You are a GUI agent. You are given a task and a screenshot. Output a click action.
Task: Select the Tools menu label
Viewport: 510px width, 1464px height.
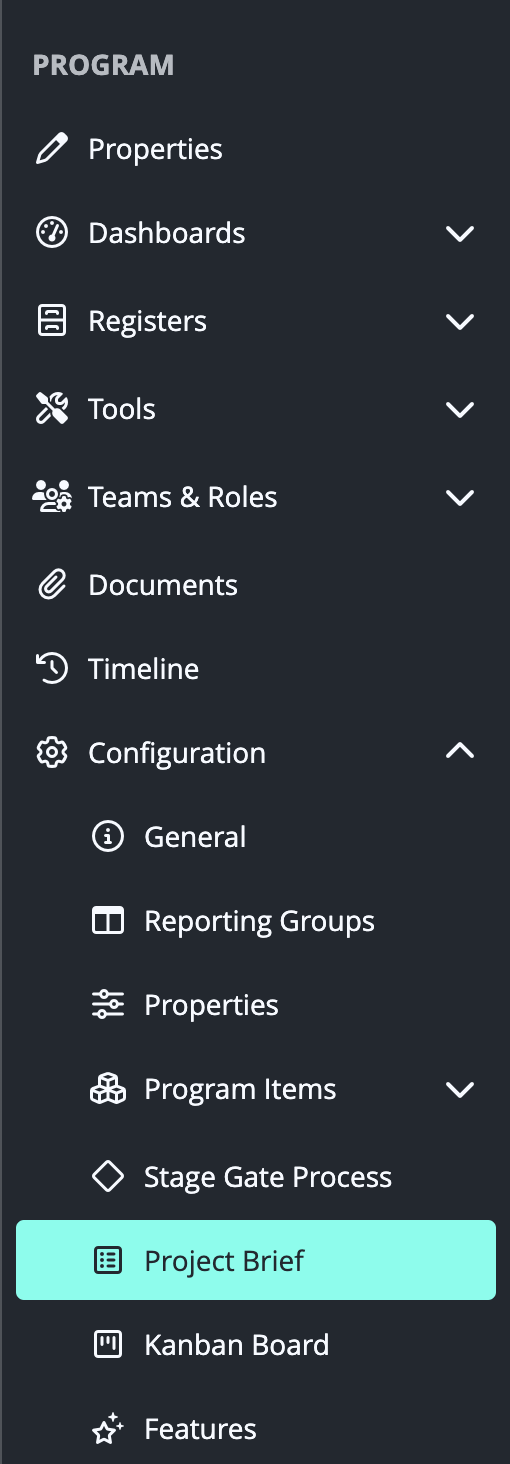coord(122,409)
